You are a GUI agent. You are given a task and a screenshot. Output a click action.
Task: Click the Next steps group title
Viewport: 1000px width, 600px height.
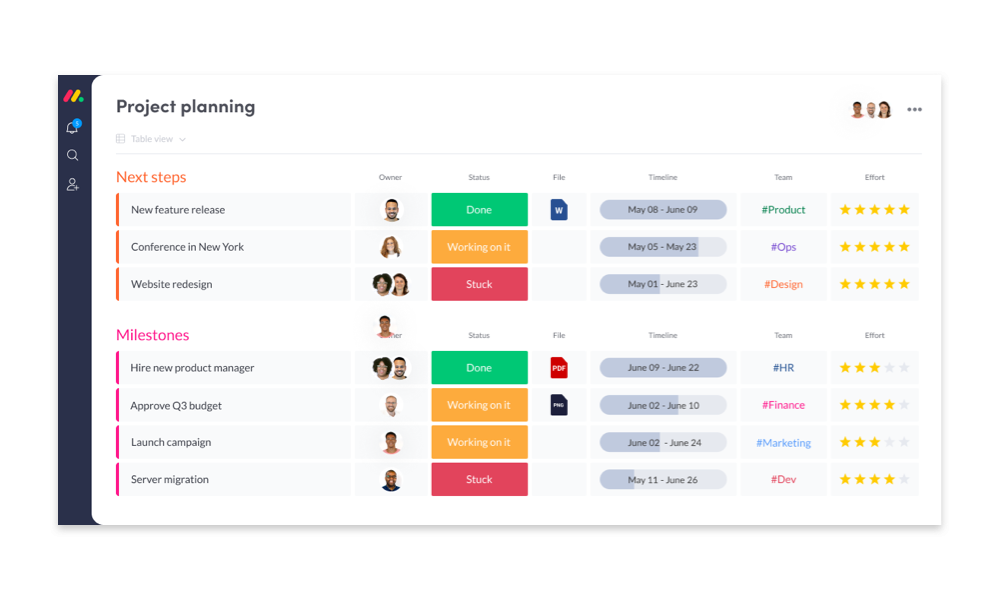point(151,177)
